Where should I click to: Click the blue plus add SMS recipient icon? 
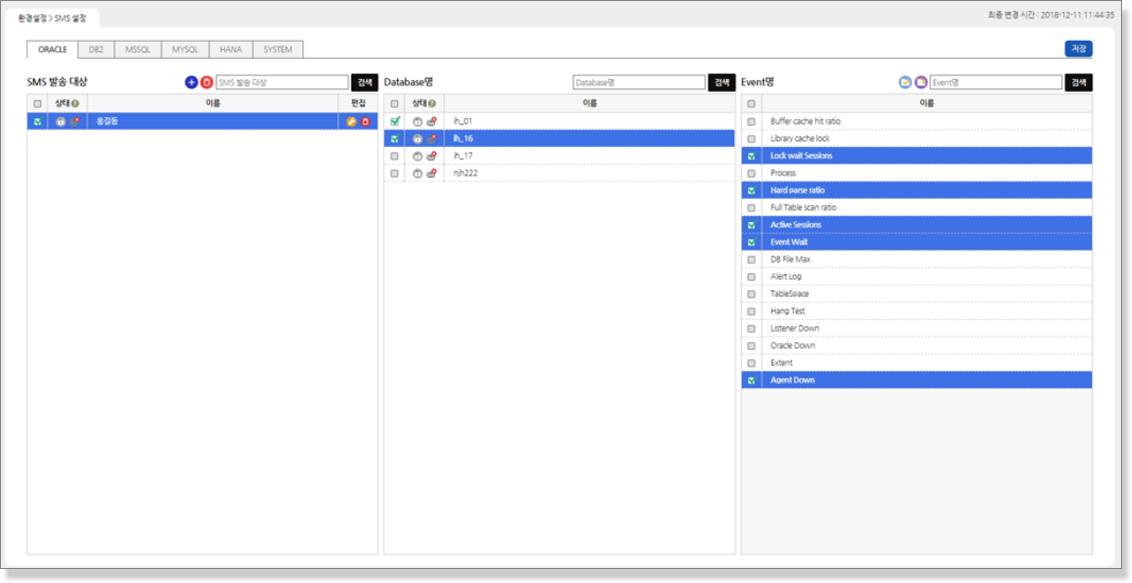192,82
